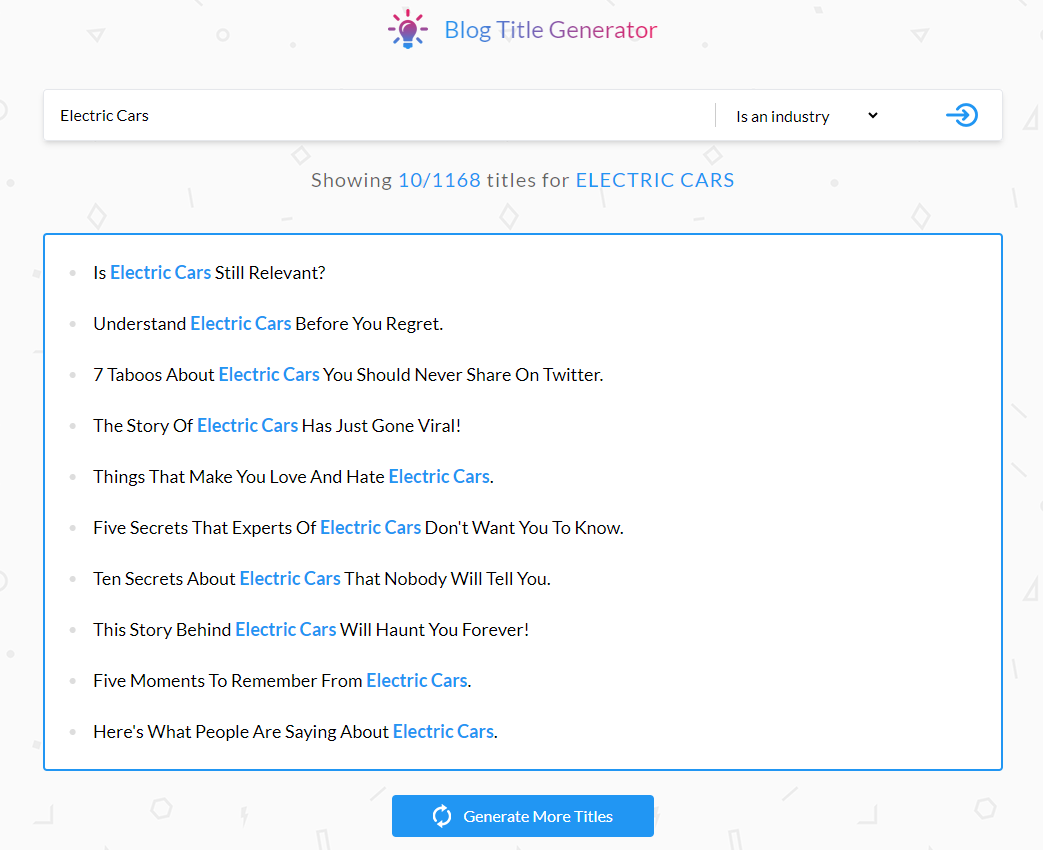Click the Electric Cars keyword input field
1043x850 pixels.
[x=380, y=116]
